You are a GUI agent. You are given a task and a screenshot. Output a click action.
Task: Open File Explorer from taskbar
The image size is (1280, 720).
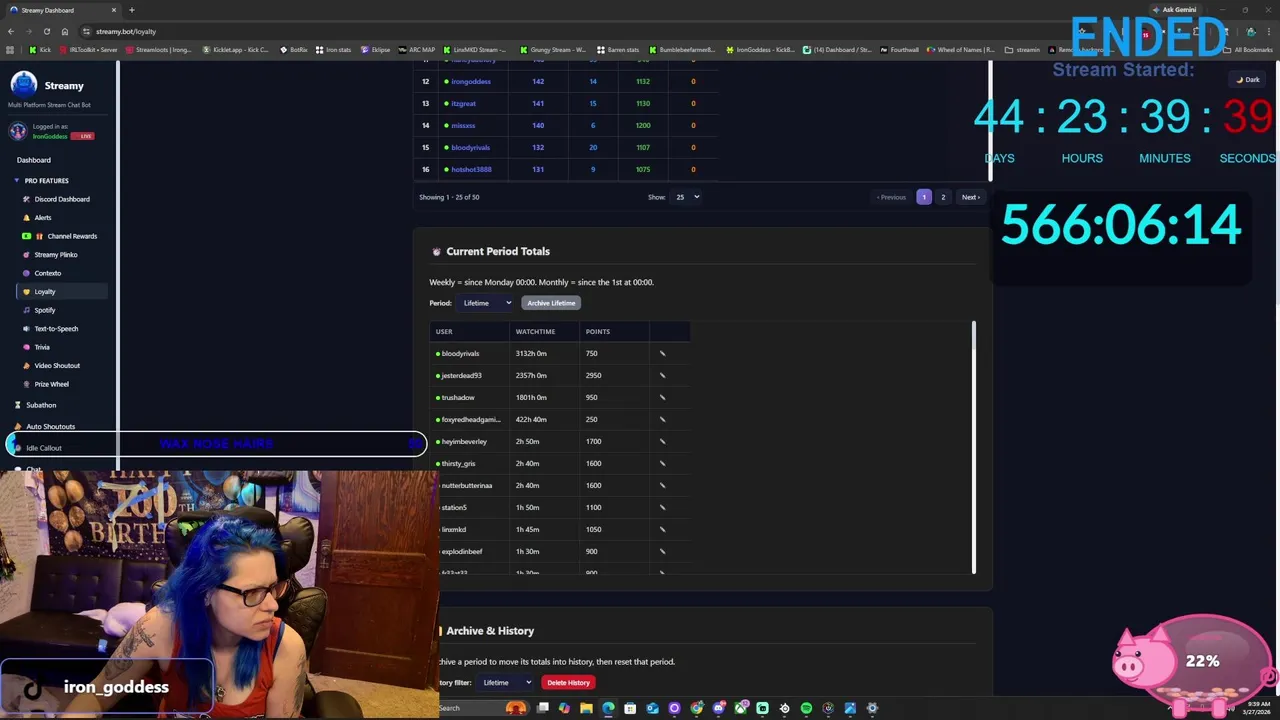pos(586,708)
